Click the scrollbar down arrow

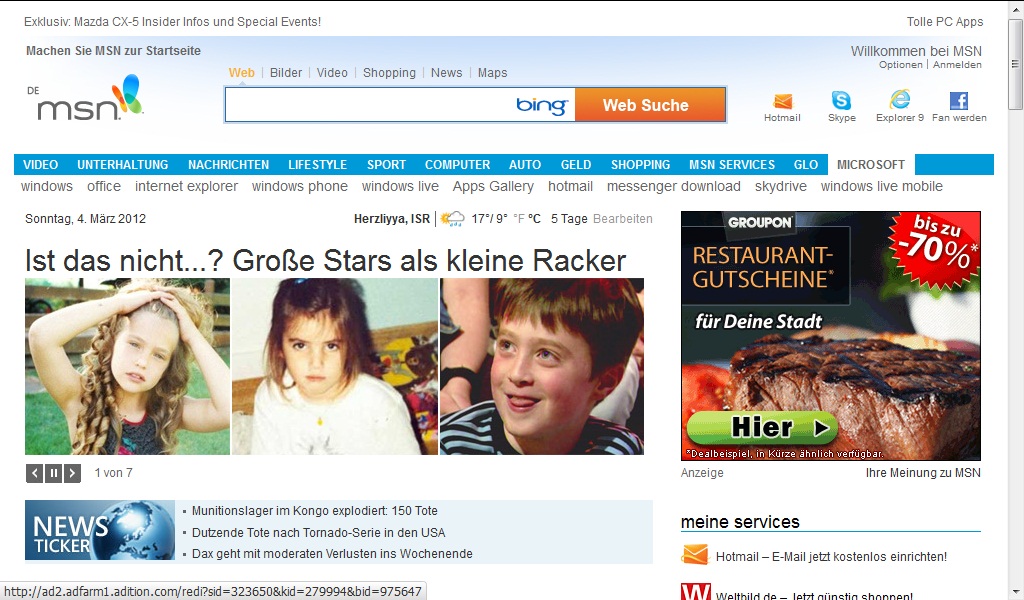coord(1015,592)
